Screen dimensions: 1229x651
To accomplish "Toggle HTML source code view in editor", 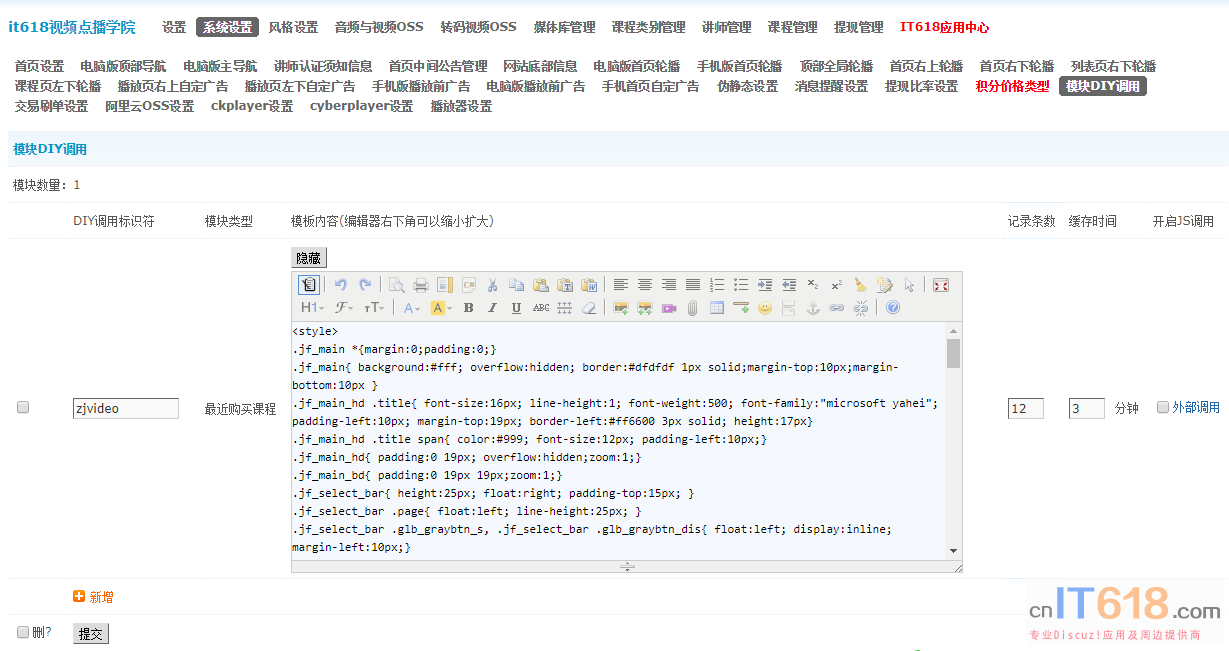I will [x=309, y=285].
